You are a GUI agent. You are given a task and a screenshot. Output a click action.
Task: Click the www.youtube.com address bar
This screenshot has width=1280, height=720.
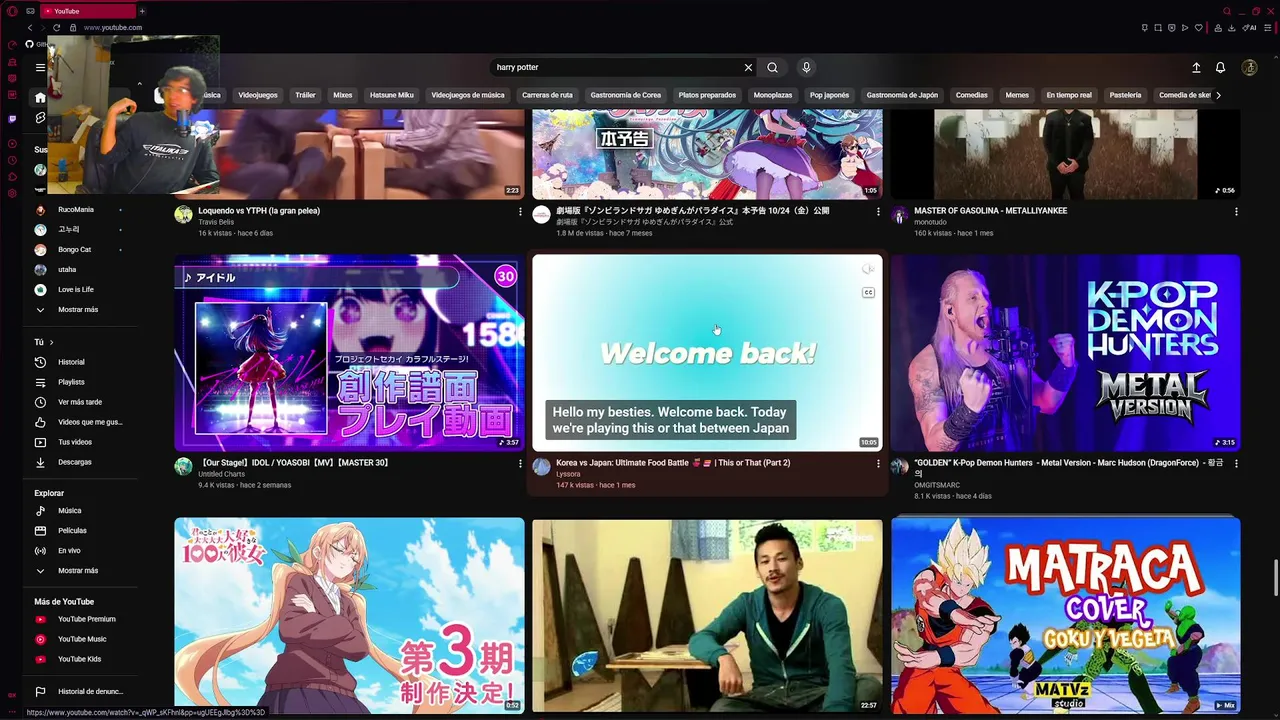113,27
